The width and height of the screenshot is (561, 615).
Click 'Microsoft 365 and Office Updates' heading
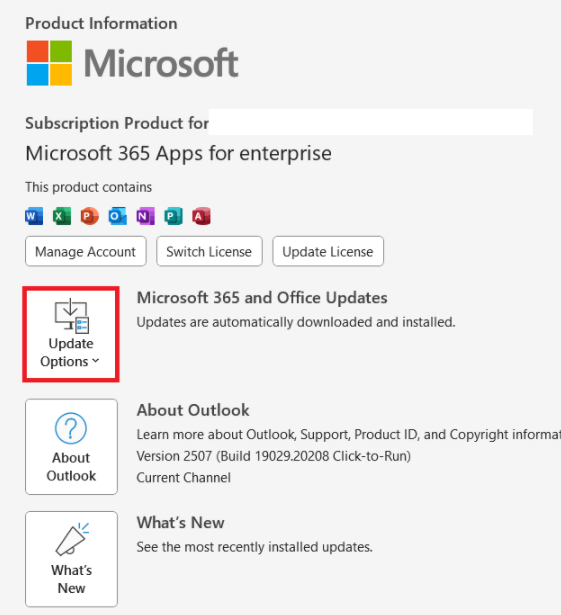262,298
